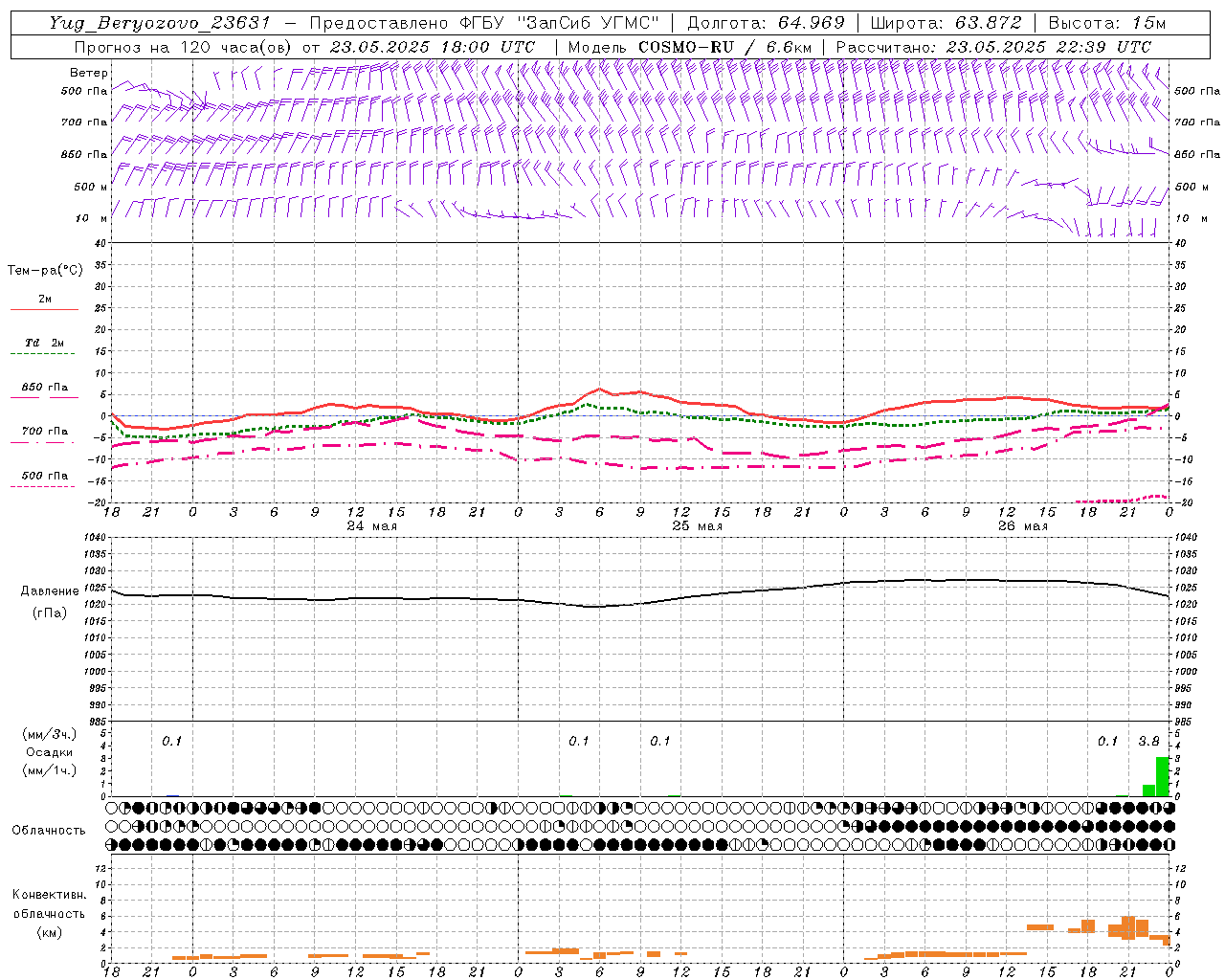1225x980 pixels.
Task: Click the station title Yug_Beryozovo_23631
Action: coord(161,23)
